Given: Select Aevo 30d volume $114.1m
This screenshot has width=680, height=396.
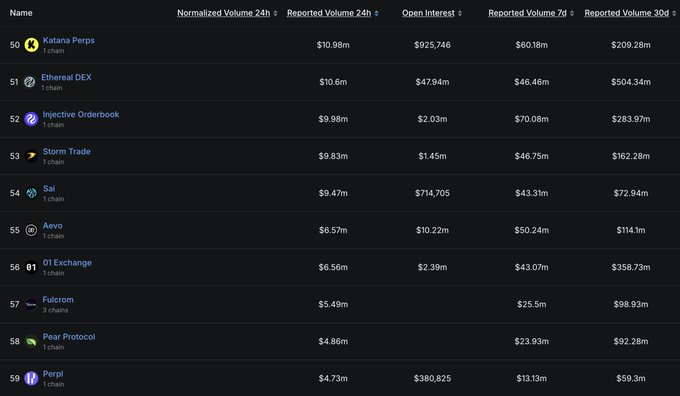Looking at the screenshot, I should pos(631,230).
